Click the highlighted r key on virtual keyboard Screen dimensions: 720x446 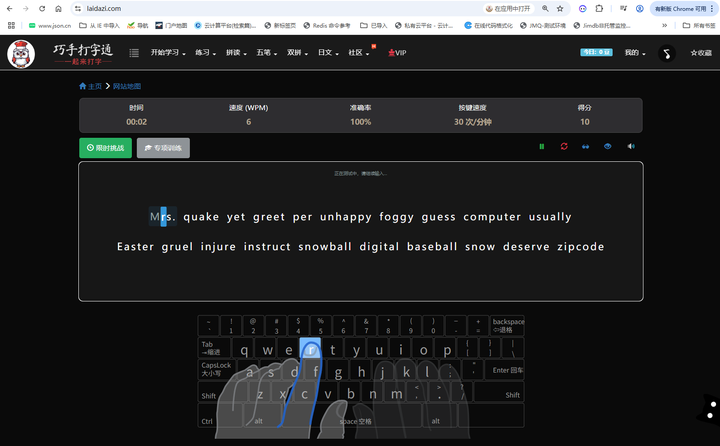[x=310, y=350]
